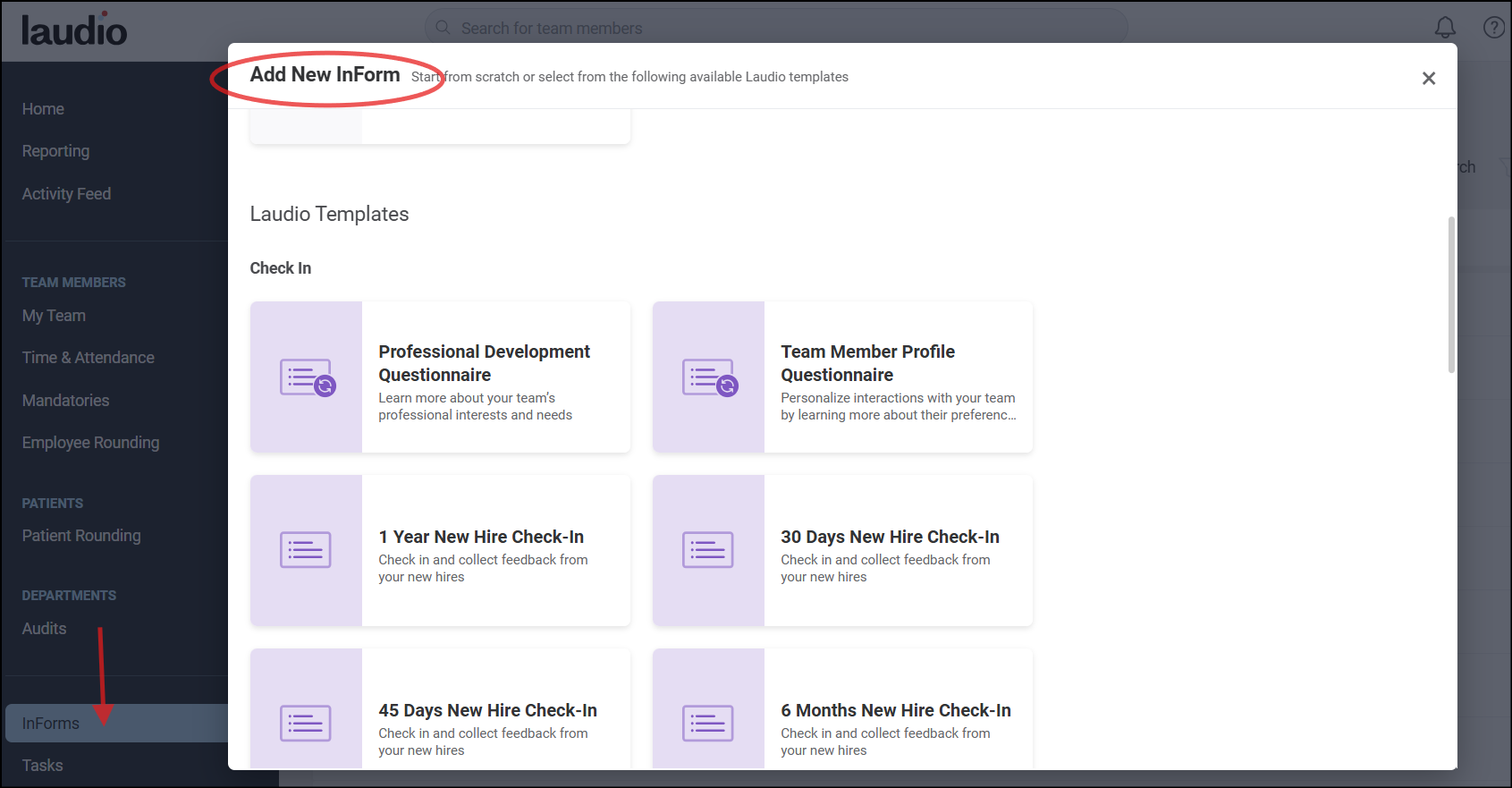
Task: Pick the 45 Days New Hire Check-In title
Action: pos(487,710)
